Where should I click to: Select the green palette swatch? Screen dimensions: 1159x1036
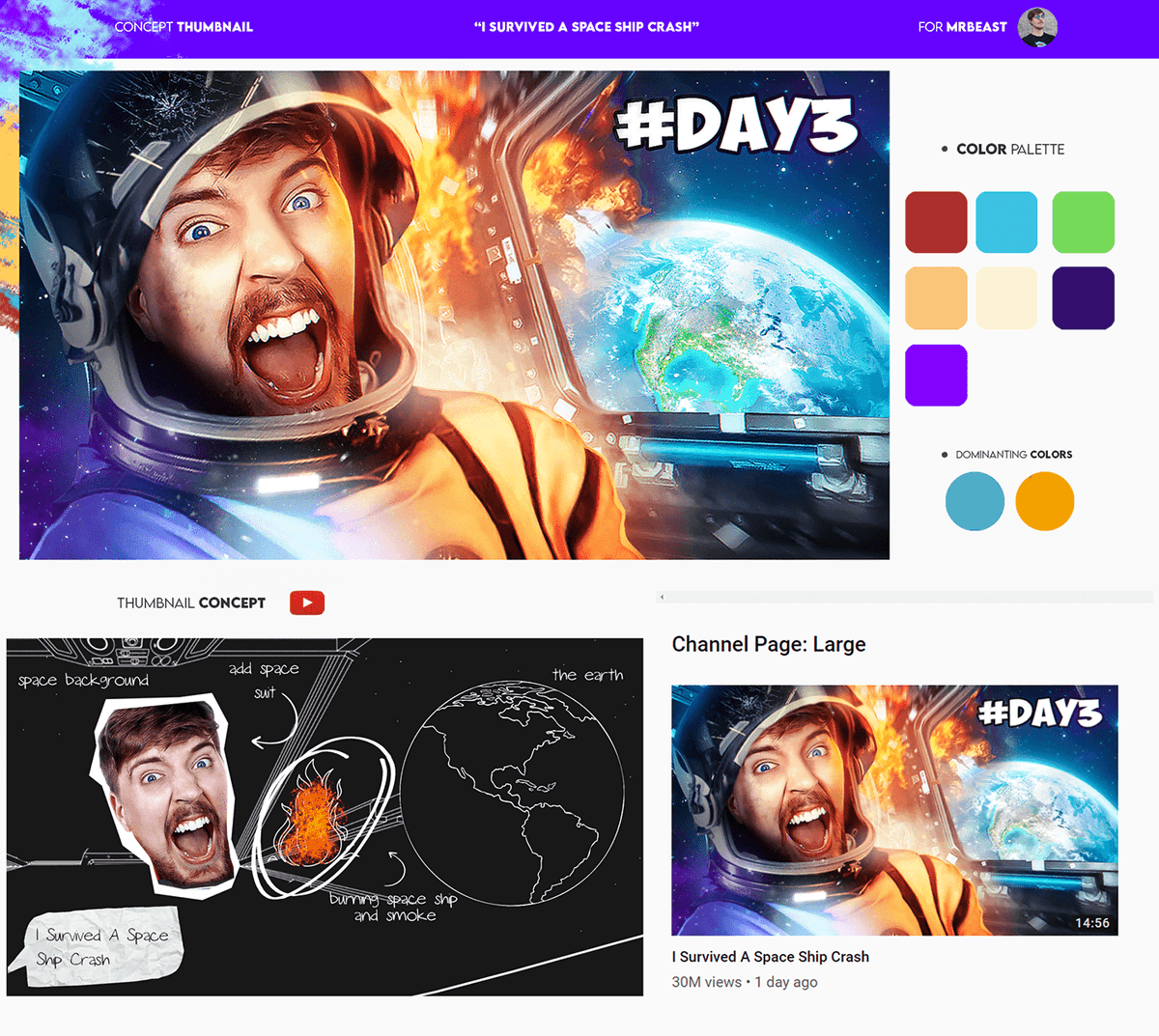point(1083,222)
